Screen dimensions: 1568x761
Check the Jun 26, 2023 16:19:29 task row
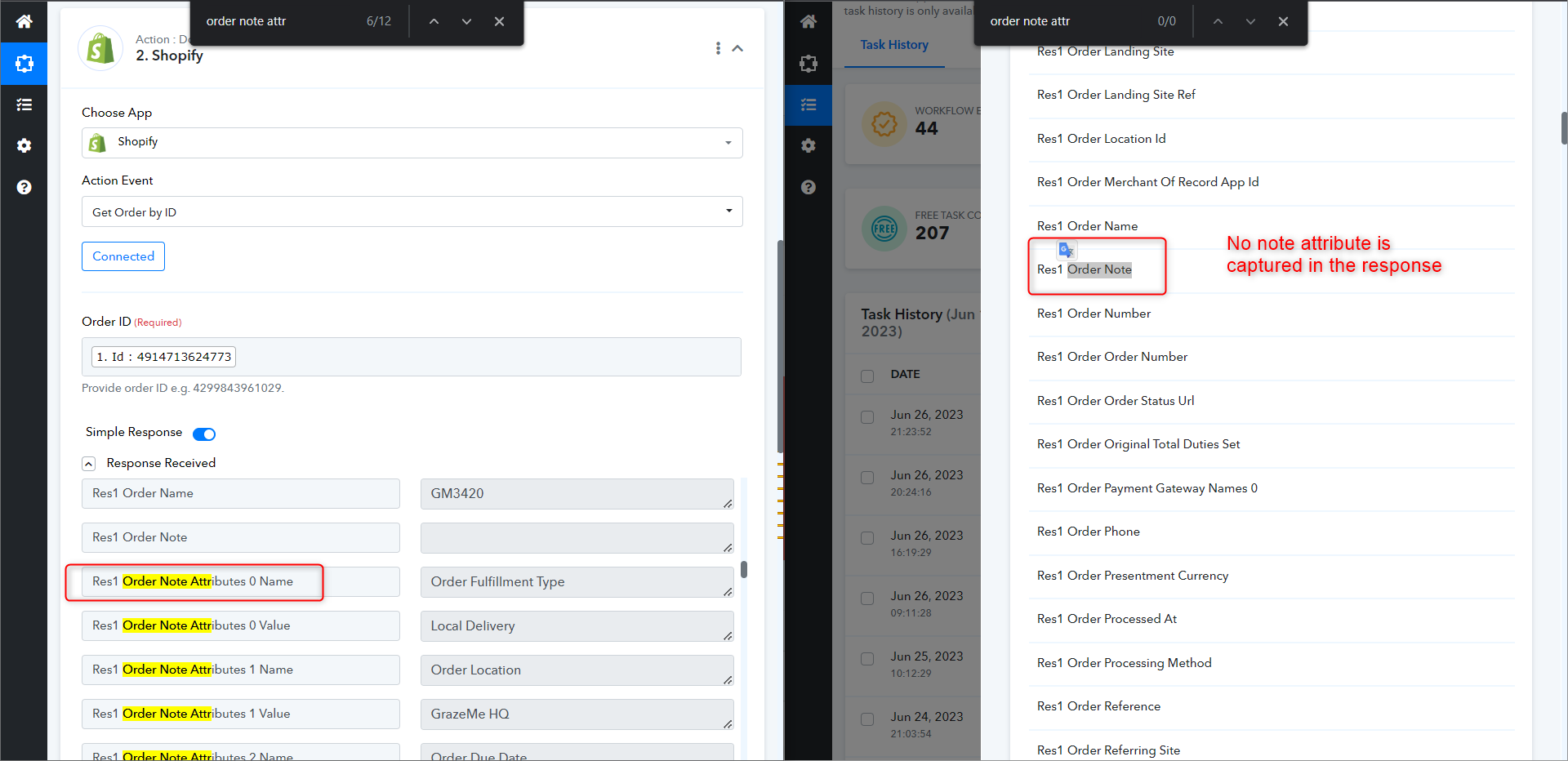867,537
